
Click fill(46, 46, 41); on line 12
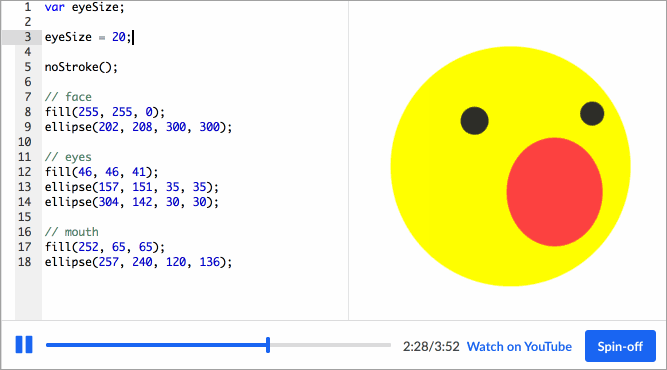[x=101, y=172]
